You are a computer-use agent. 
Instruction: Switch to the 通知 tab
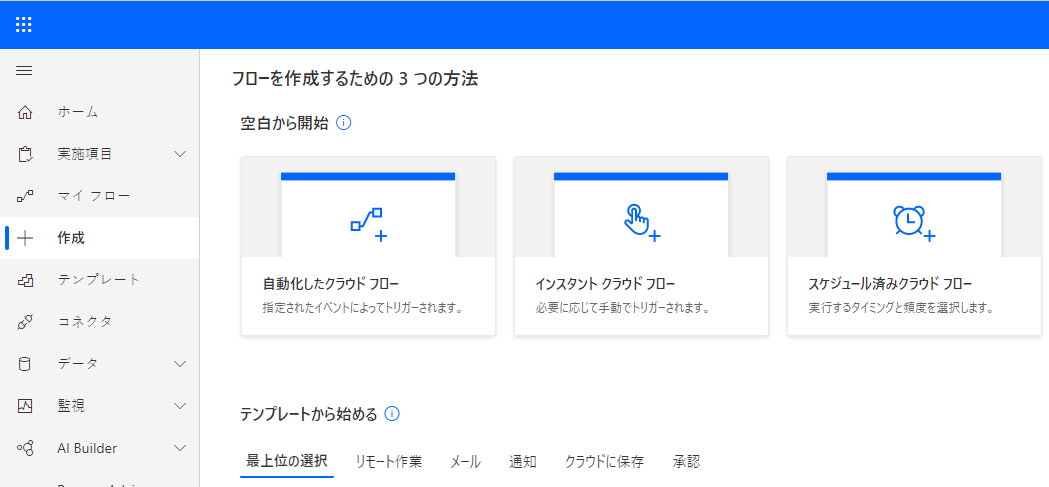point(522,462)
